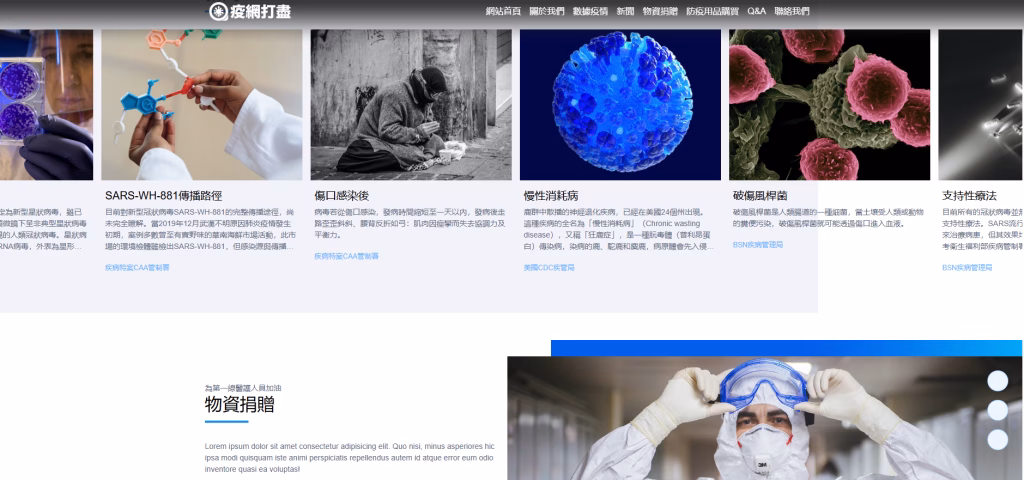The height and width of the screenshot is (480, 1024).
Task: Open the 關於我們 menu item
Action: tap(546, 12)
